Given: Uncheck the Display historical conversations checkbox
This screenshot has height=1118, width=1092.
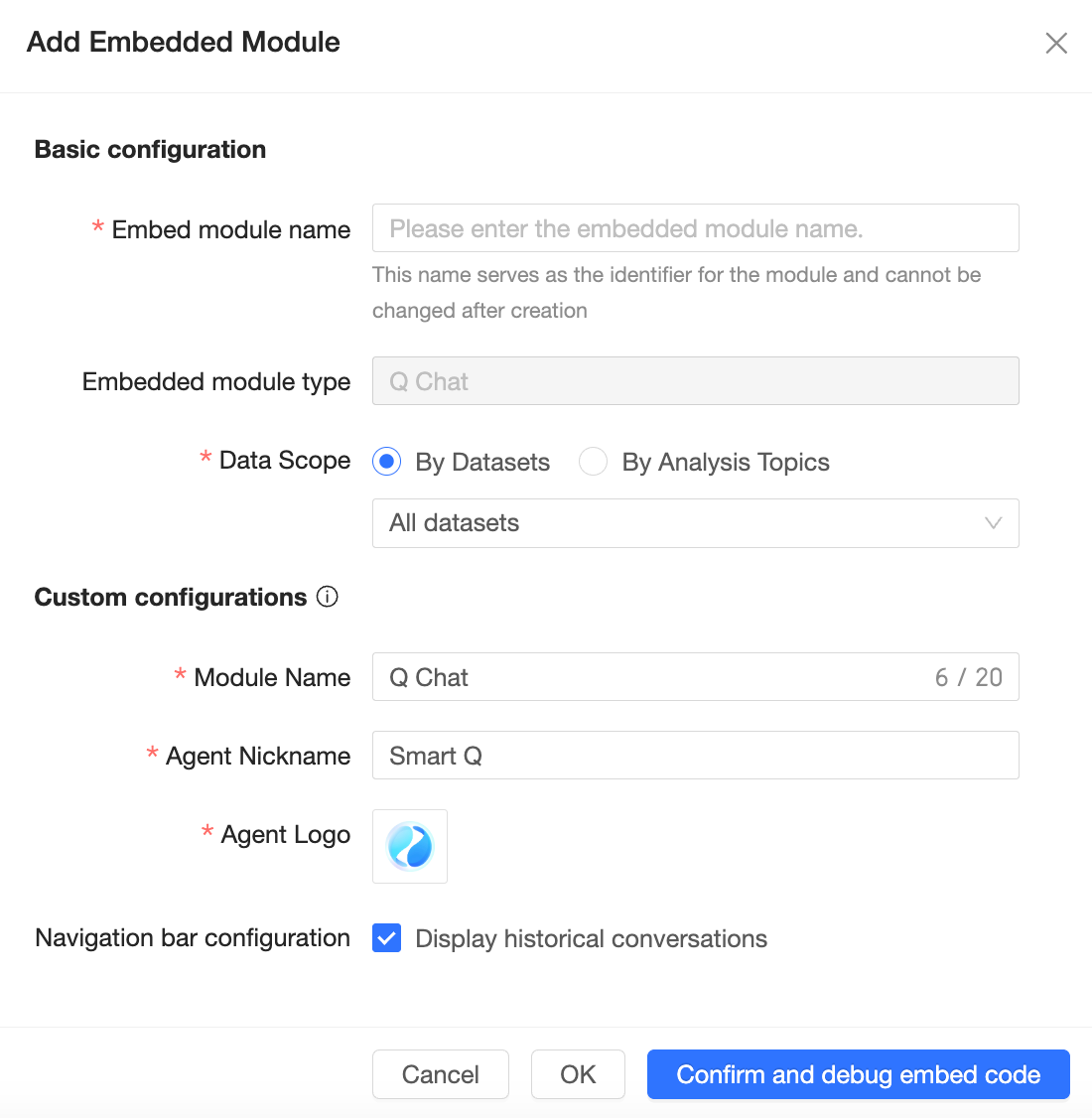Looking at the screenshot, I should pyautogui.click(x=387, y=938).
